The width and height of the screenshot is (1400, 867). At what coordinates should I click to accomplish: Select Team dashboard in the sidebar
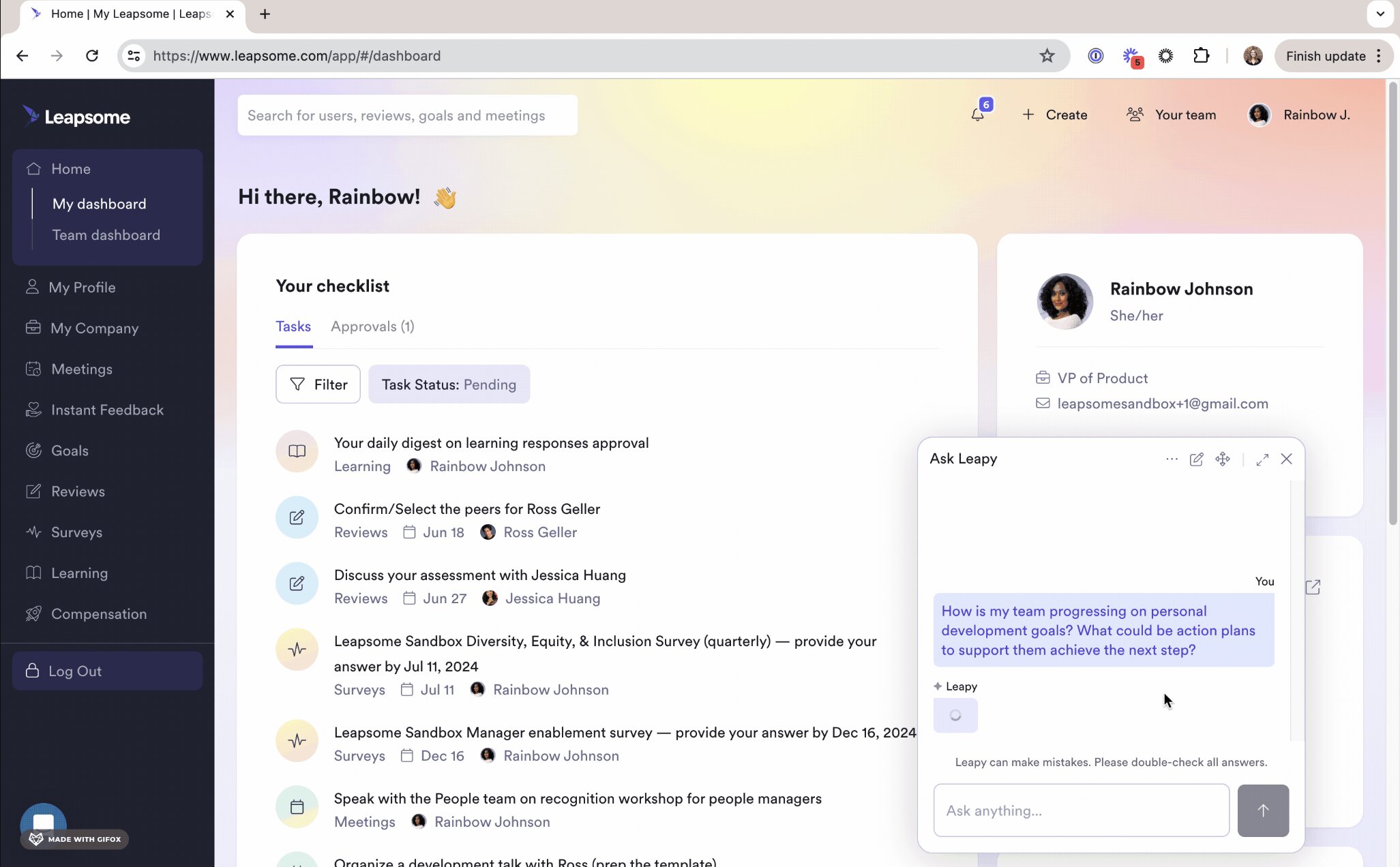point(106,235)
